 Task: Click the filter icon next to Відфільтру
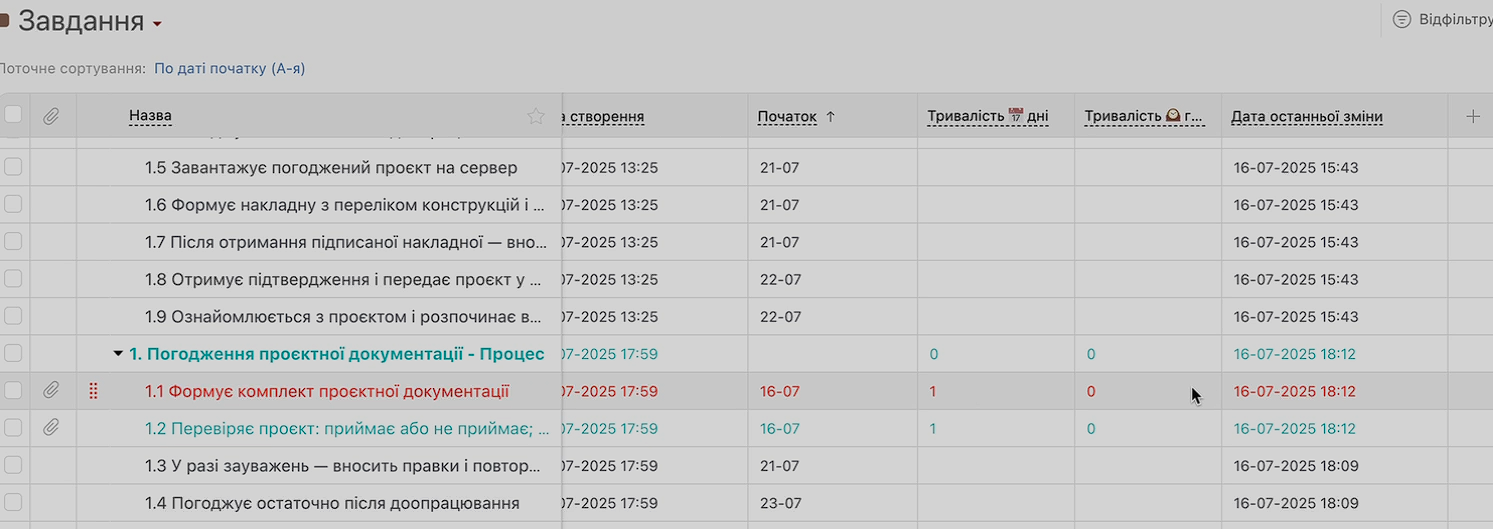[1402, 19]
